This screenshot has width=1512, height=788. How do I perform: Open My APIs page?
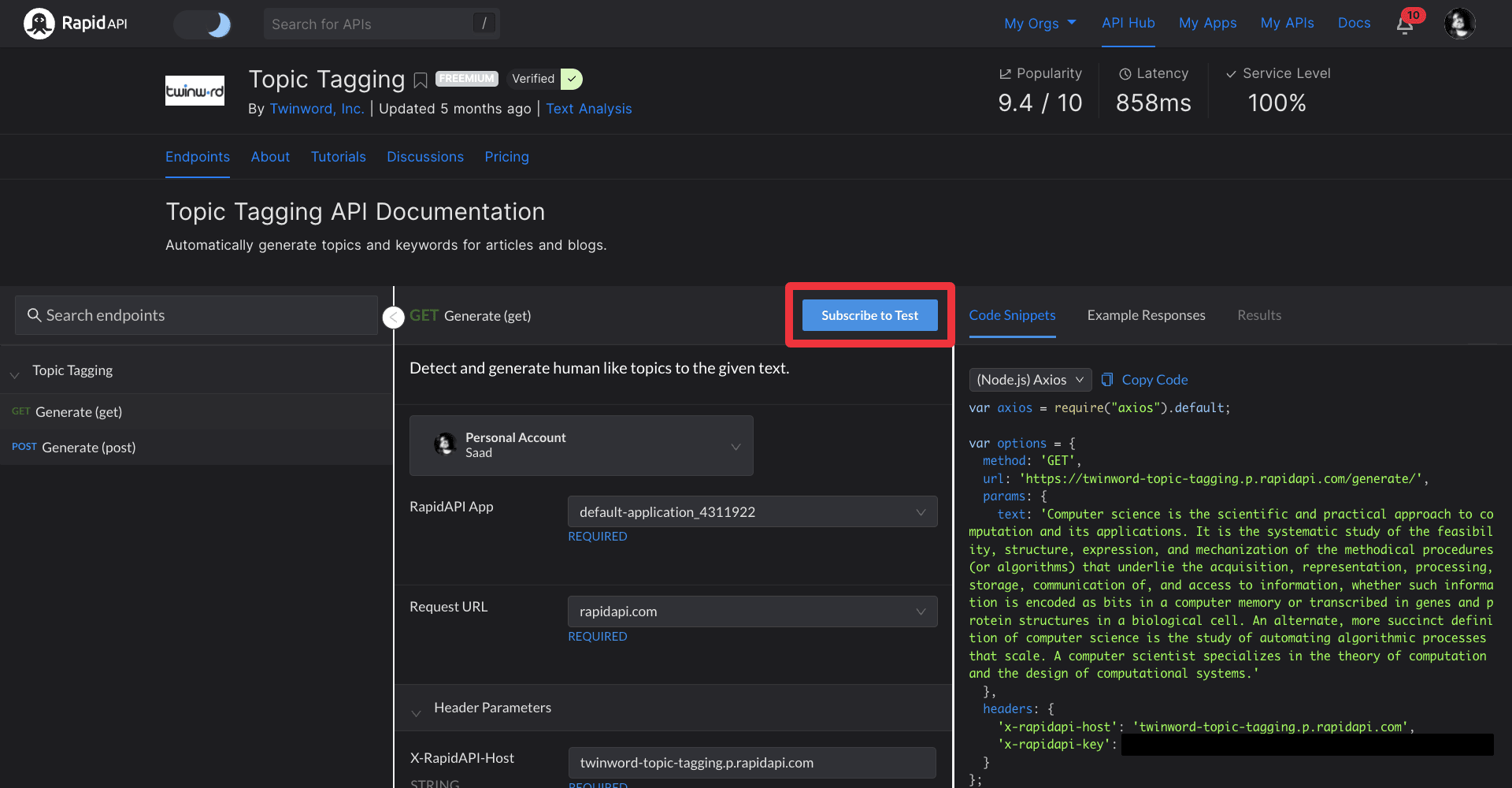click(1287, 23)
